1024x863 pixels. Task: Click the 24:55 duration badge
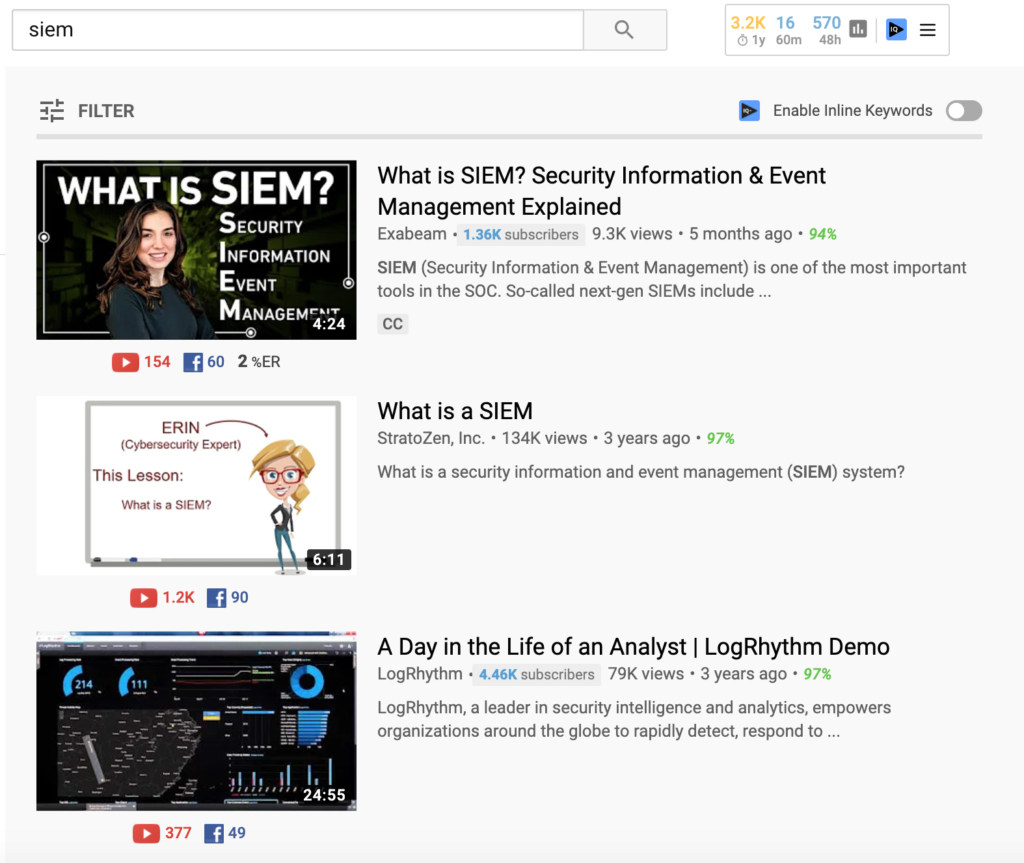coord(324,795)
